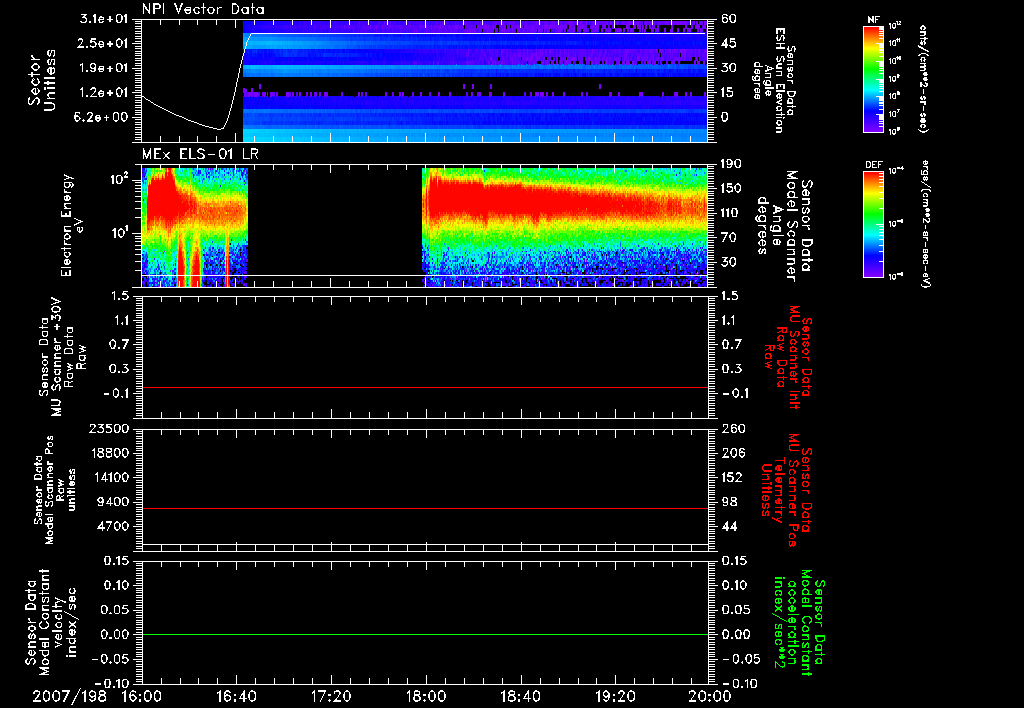Click the Sector Unitless axis label
1024x708 pixels.
[42, 80]
